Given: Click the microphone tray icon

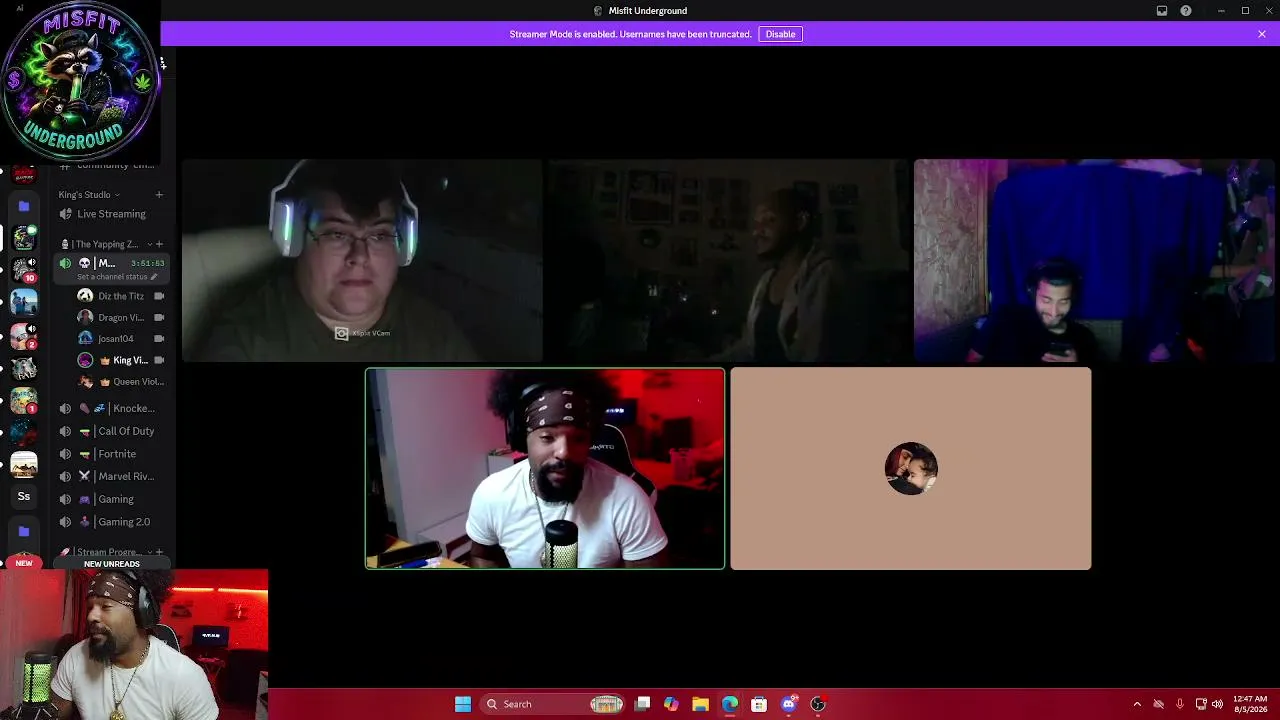Looking at the screenshot, I should (1180, 704).
